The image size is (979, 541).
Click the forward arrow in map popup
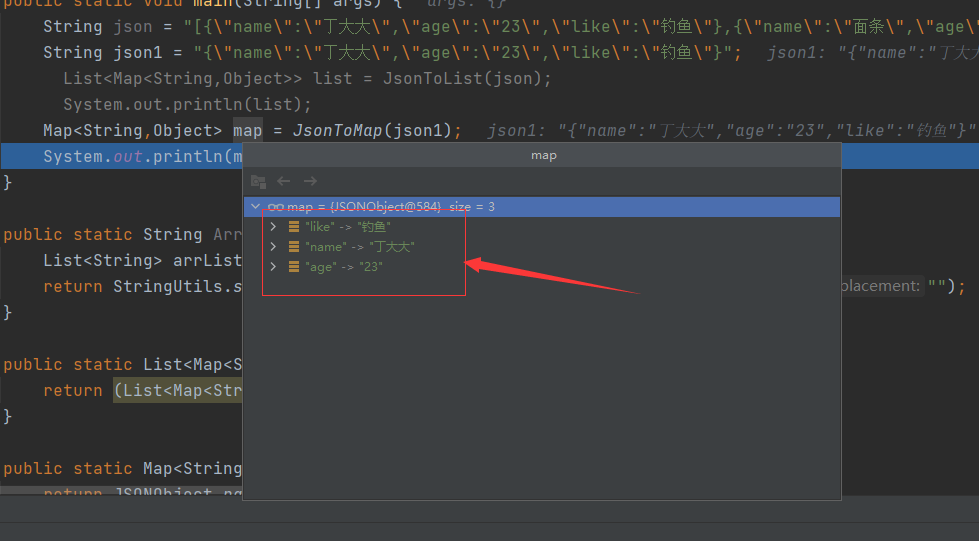coord(310,181)
